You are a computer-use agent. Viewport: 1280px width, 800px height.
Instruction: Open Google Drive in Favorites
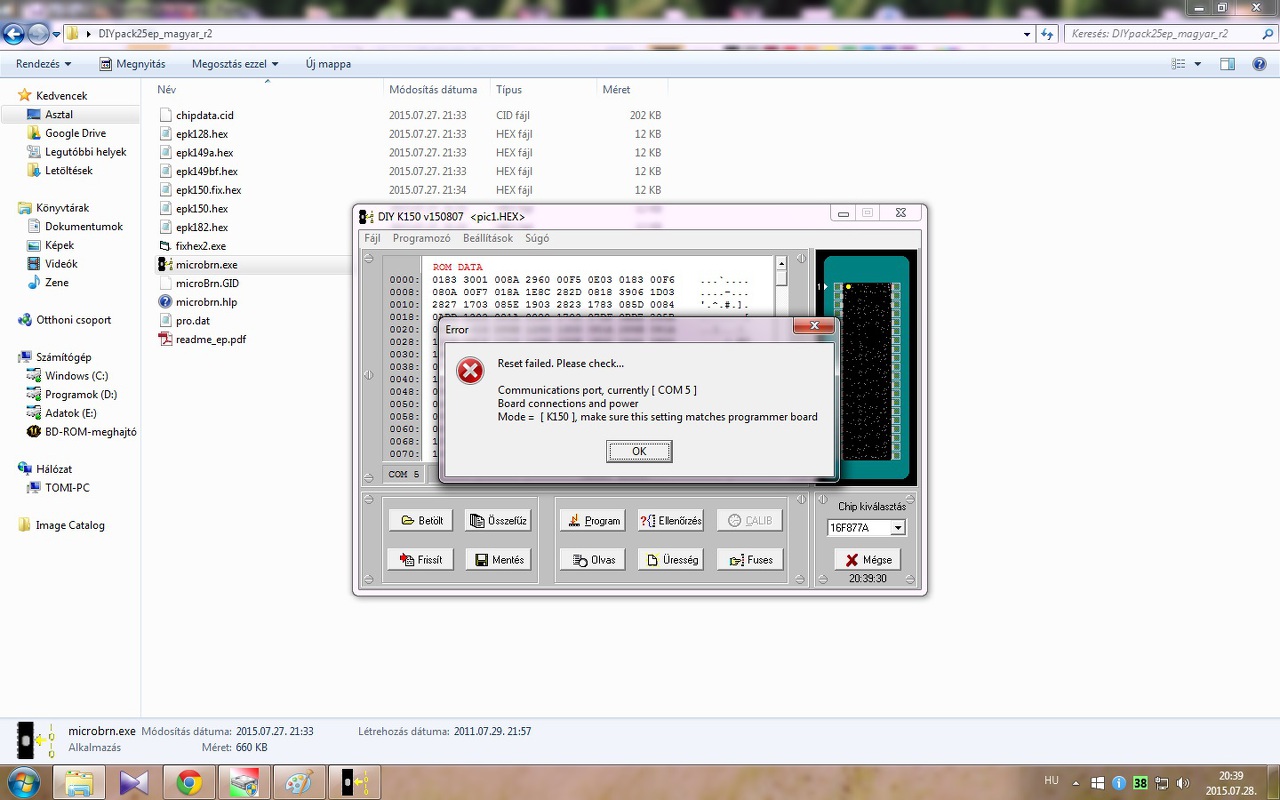coord(75,133)
